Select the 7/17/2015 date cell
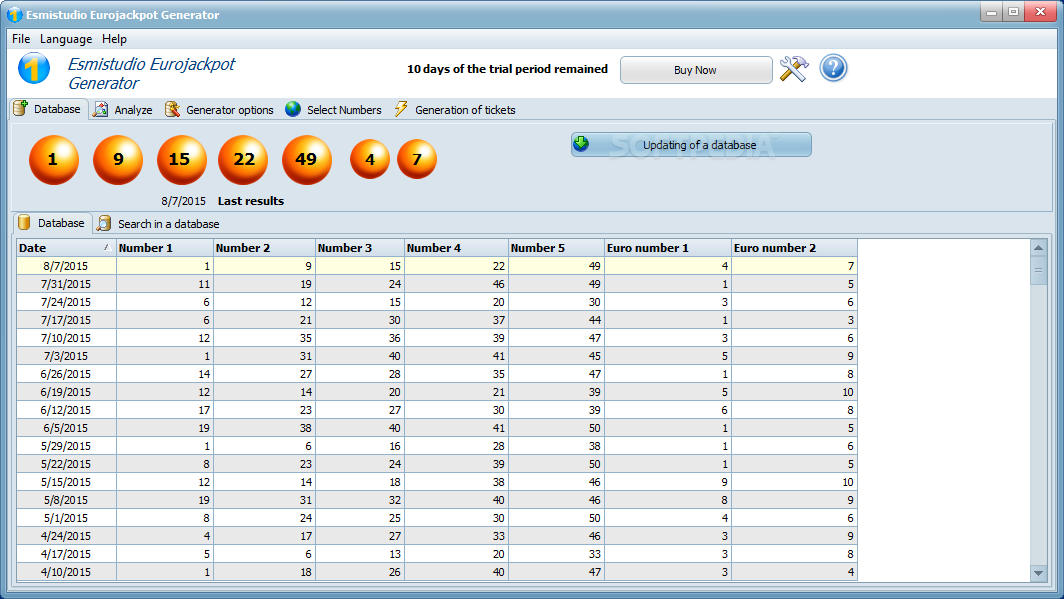This screenshot has width=1064, height=599. click(x=66, y=320)
